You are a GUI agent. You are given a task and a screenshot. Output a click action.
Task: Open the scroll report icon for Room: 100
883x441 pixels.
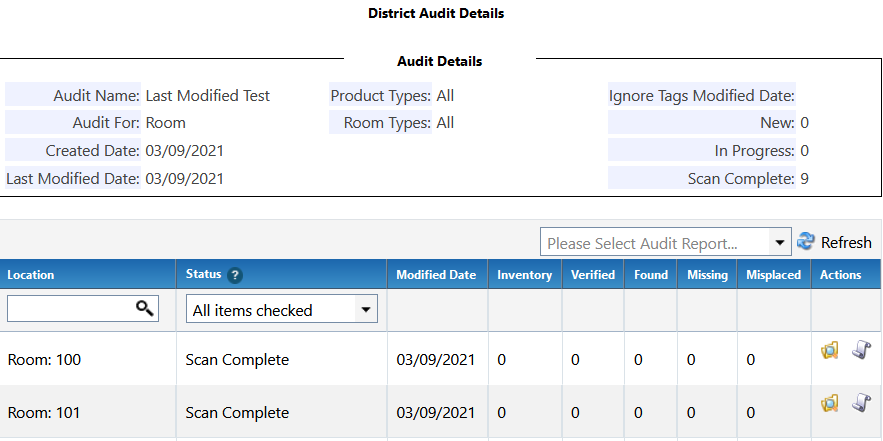click(862, 349)
